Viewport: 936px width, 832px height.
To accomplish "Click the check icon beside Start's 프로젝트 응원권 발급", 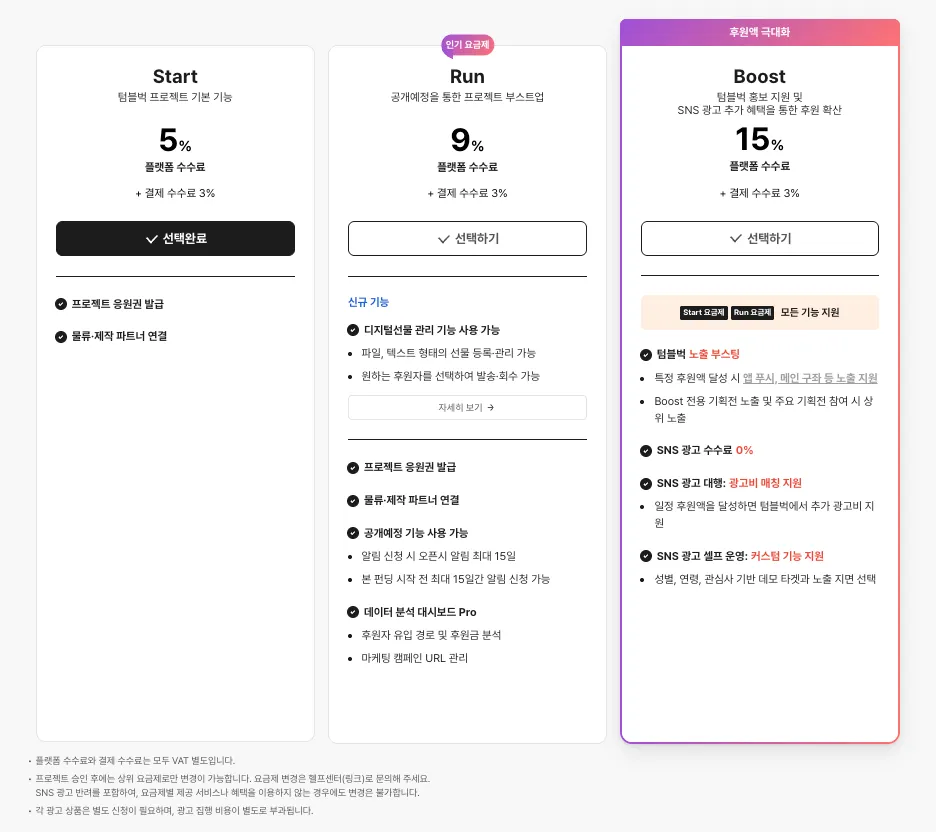I will [x=61, y=304].
